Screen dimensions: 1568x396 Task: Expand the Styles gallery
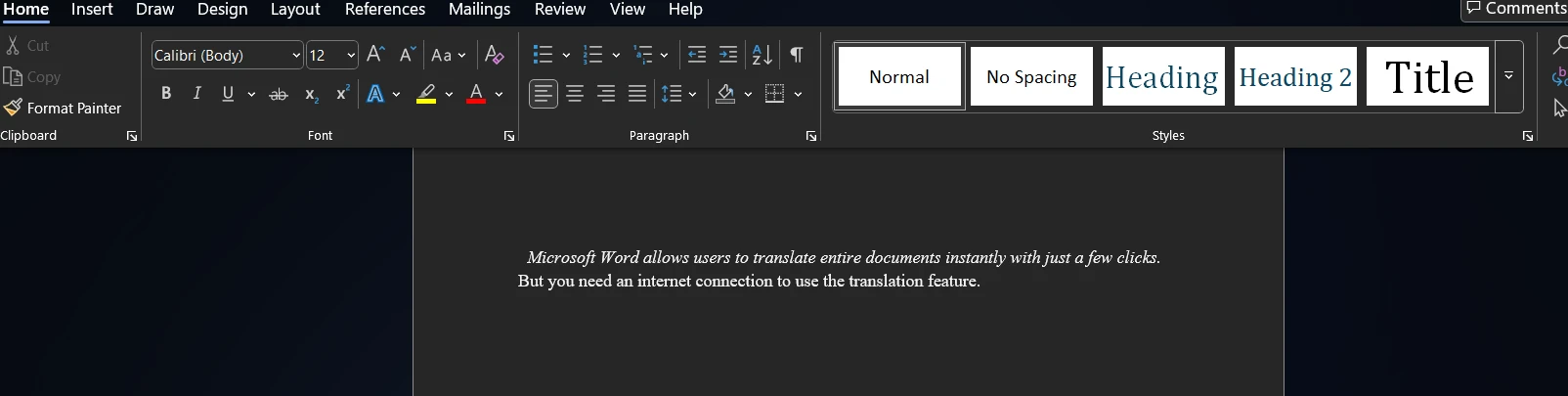pyautogui.click(x=1508, y=76)
